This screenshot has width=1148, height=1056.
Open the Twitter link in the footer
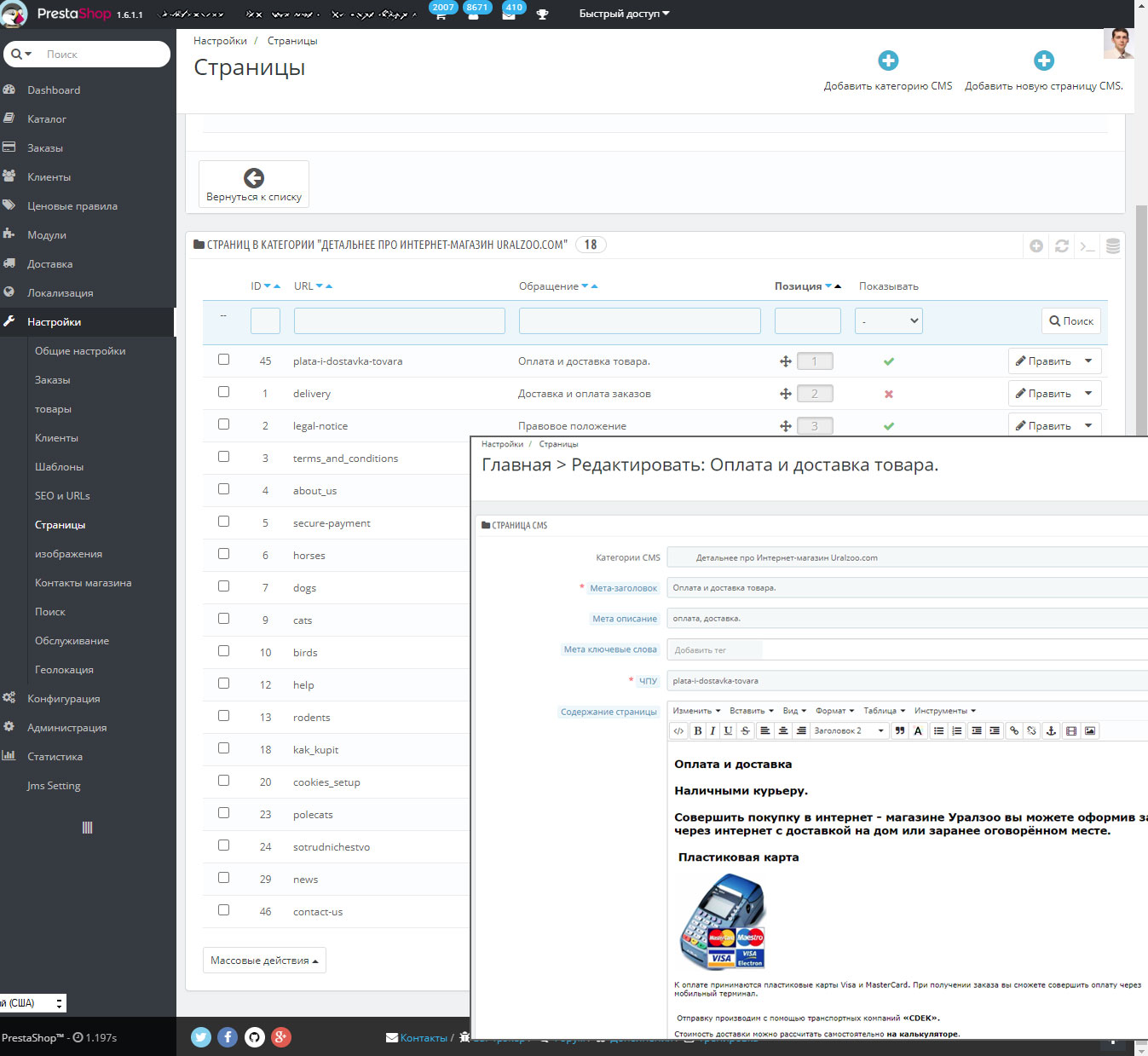pos(201,1036)
